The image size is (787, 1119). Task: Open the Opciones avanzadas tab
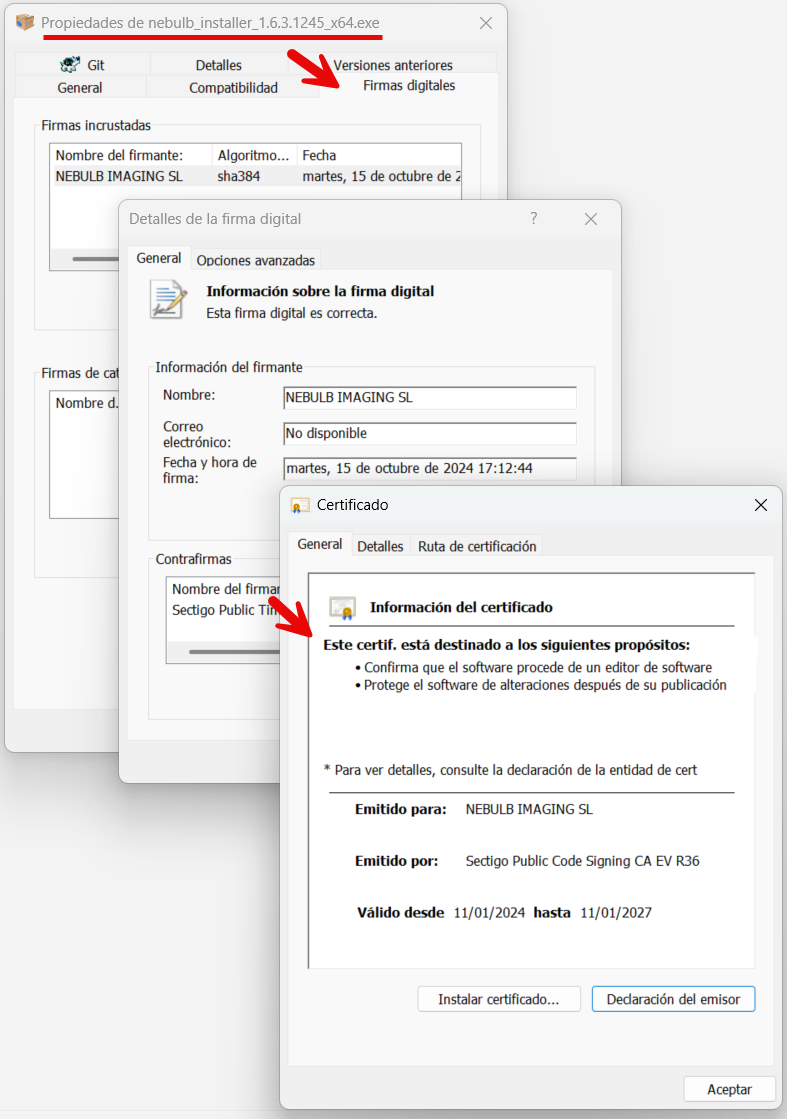(255, 260)
